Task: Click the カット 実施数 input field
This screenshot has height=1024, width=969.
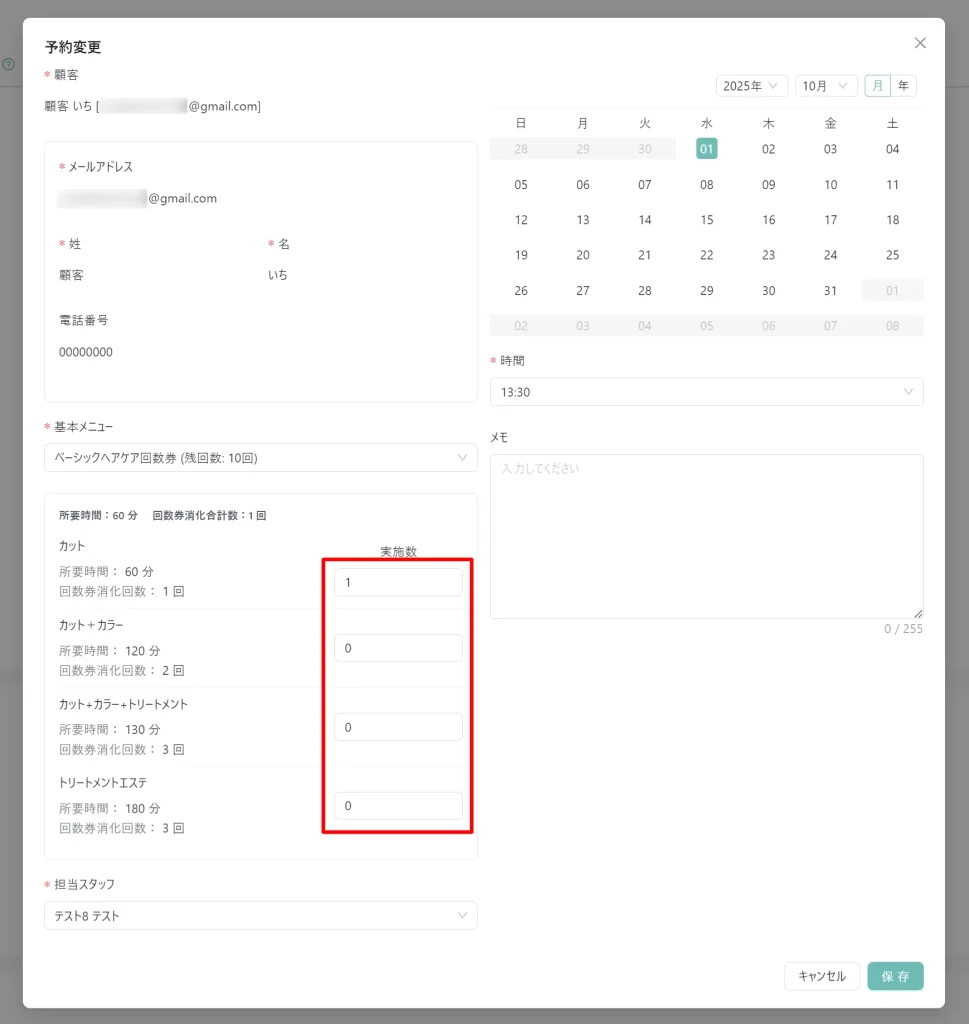Action: [398, 583]
